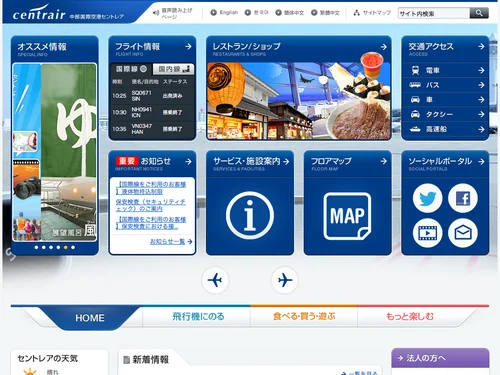Open the audio read-aloud page speaker icon
500x375 pixels.
[156, 13]
